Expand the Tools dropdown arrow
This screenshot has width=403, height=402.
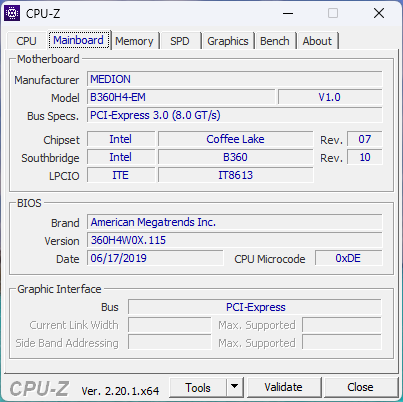coord(235,388)
